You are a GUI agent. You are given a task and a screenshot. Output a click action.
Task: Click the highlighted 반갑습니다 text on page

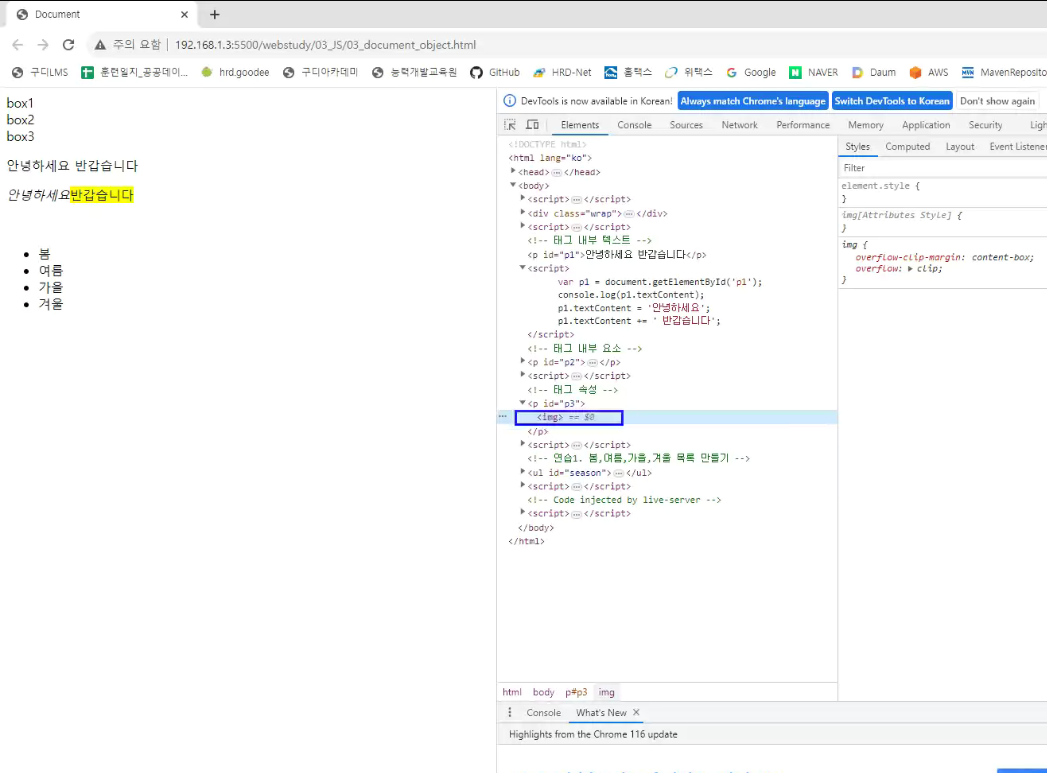102,195
